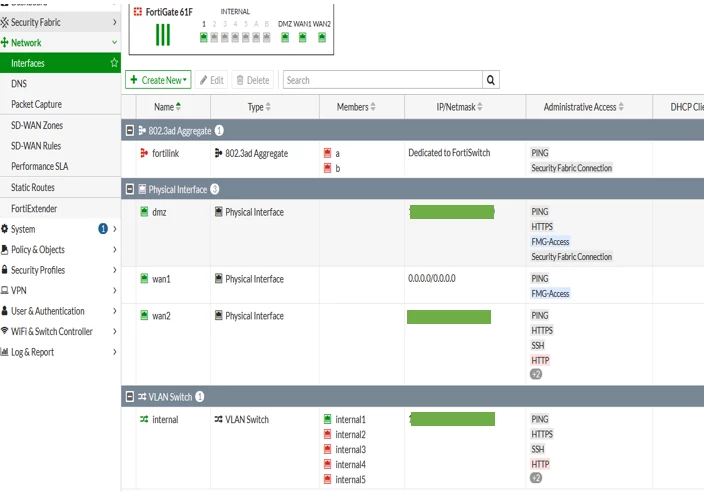Select the WAN1 port icon in faceplate
707x492 pixels.
tap(303, 37)
